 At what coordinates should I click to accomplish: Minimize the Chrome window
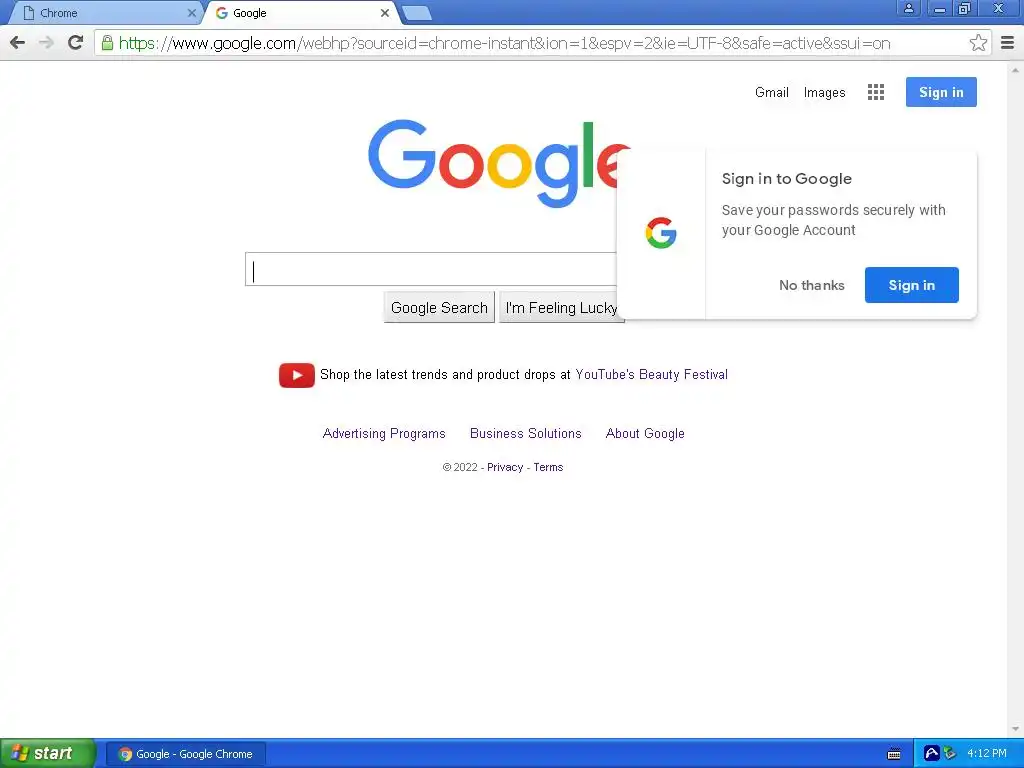tap(940, 8)
